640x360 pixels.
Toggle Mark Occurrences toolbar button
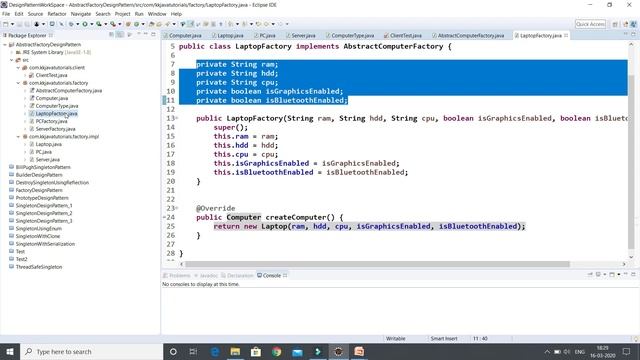[x=190, y=24]
